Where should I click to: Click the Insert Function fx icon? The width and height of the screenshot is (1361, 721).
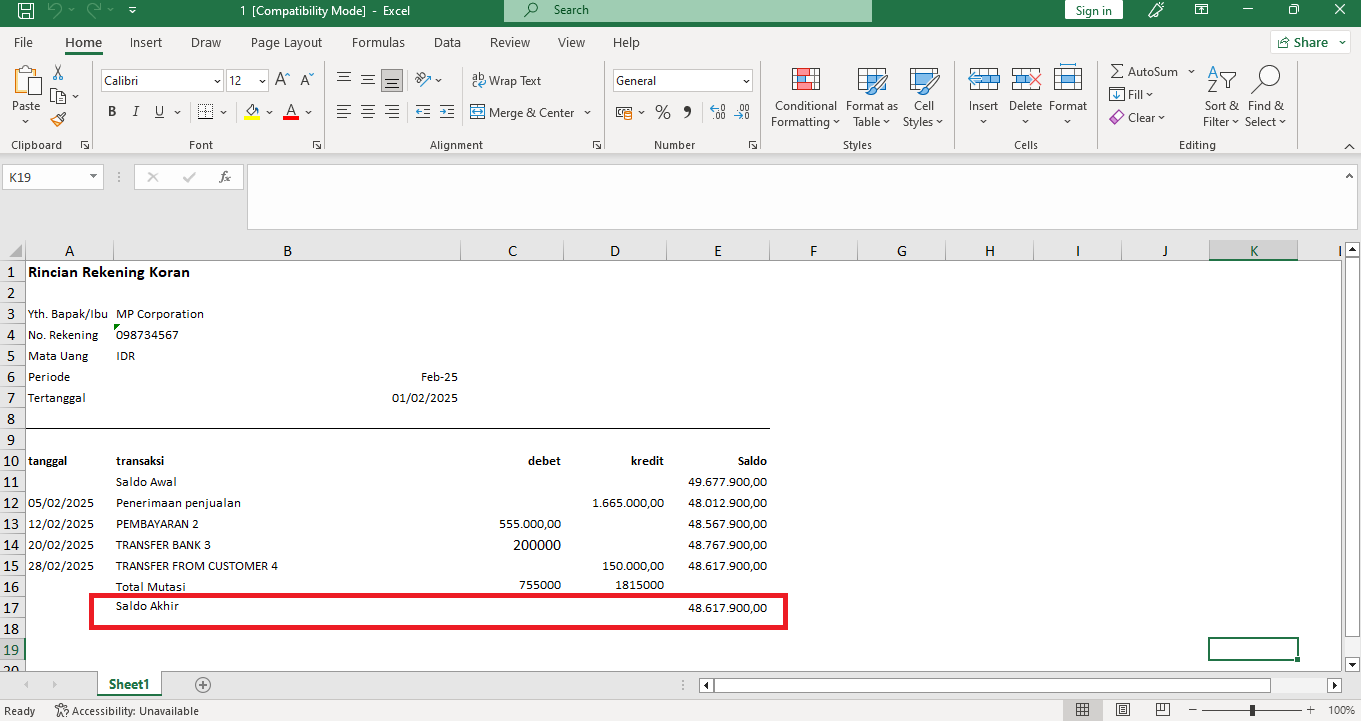point(225,177)
